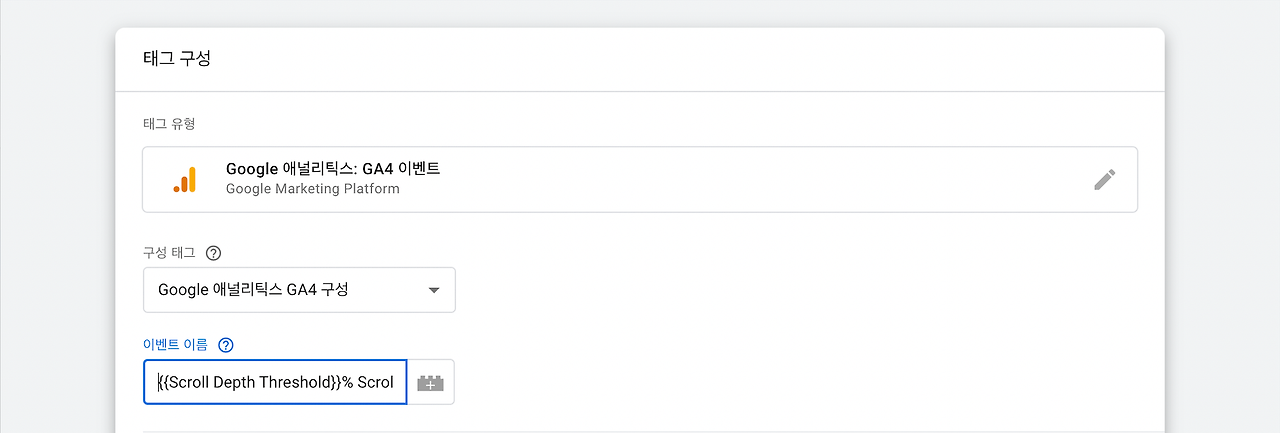
Task: Open help icon next to 이벤트 이름
Action: point(225,345)
